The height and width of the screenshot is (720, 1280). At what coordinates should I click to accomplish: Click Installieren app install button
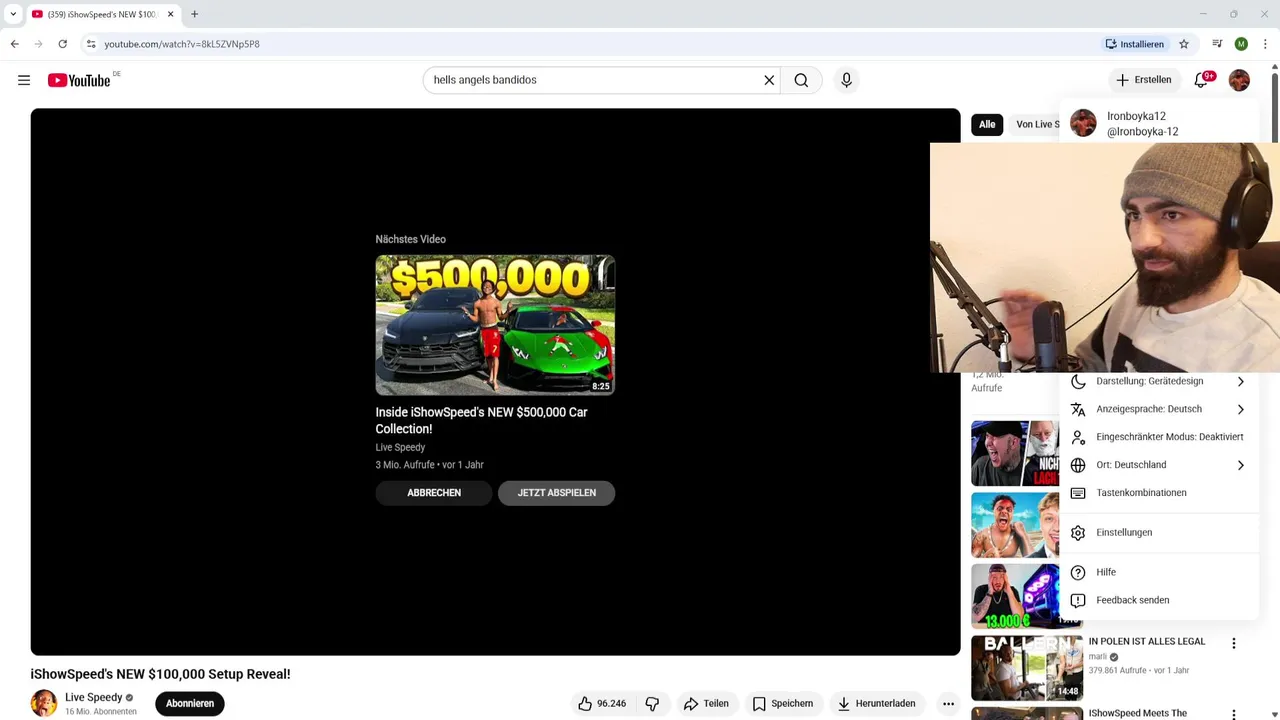(x=1135, y=44)
